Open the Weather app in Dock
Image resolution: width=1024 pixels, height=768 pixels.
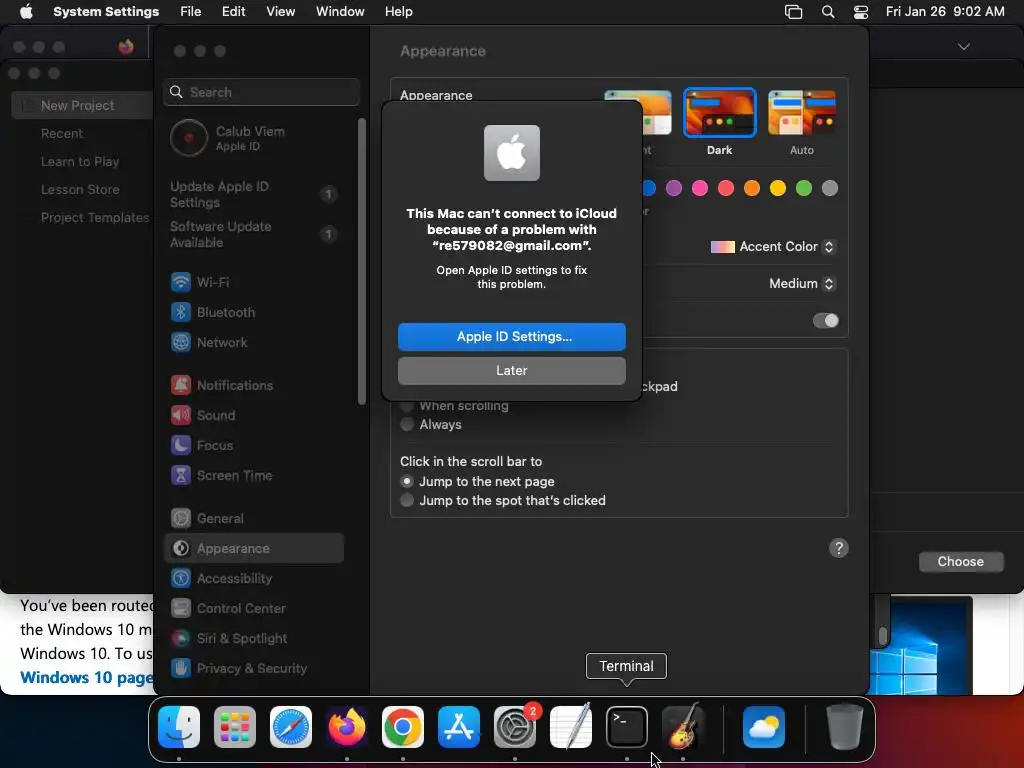764,727
